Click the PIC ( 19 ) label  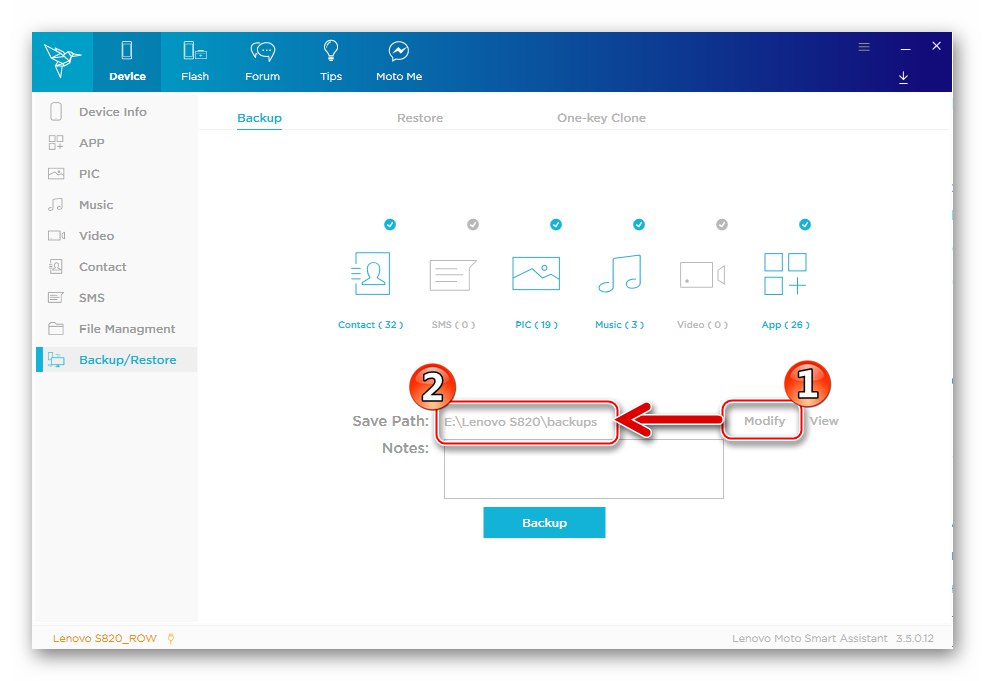coord(536,325)
